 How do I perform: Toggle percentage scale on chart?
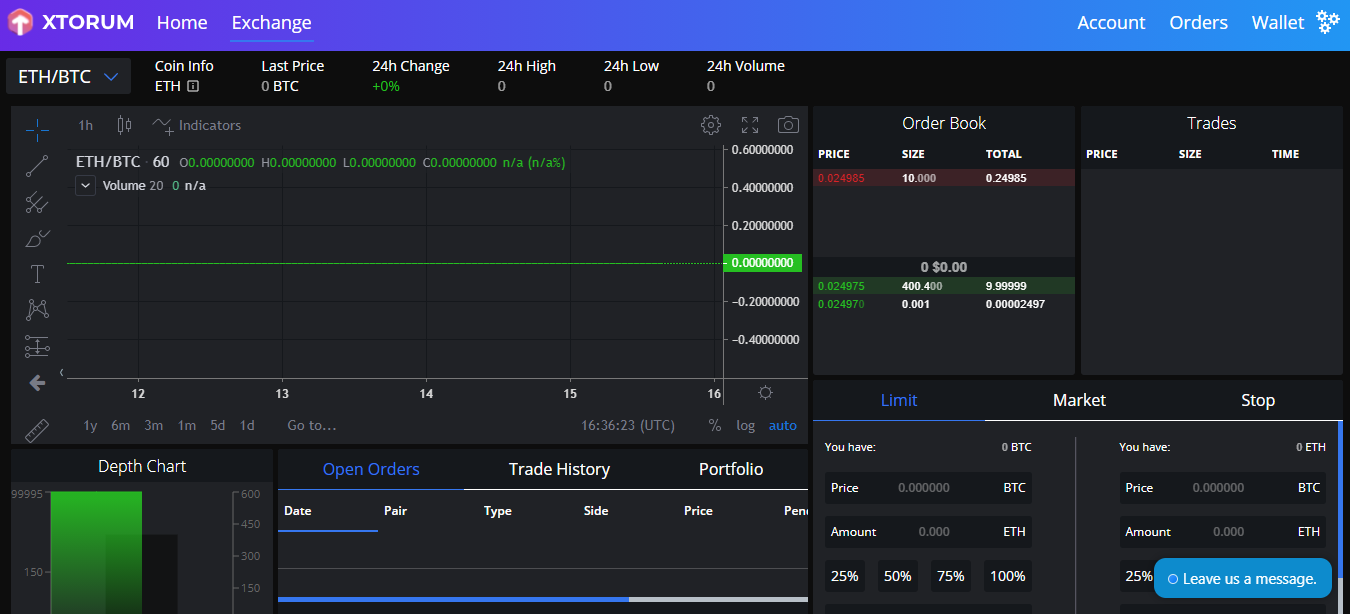[714, 425]
